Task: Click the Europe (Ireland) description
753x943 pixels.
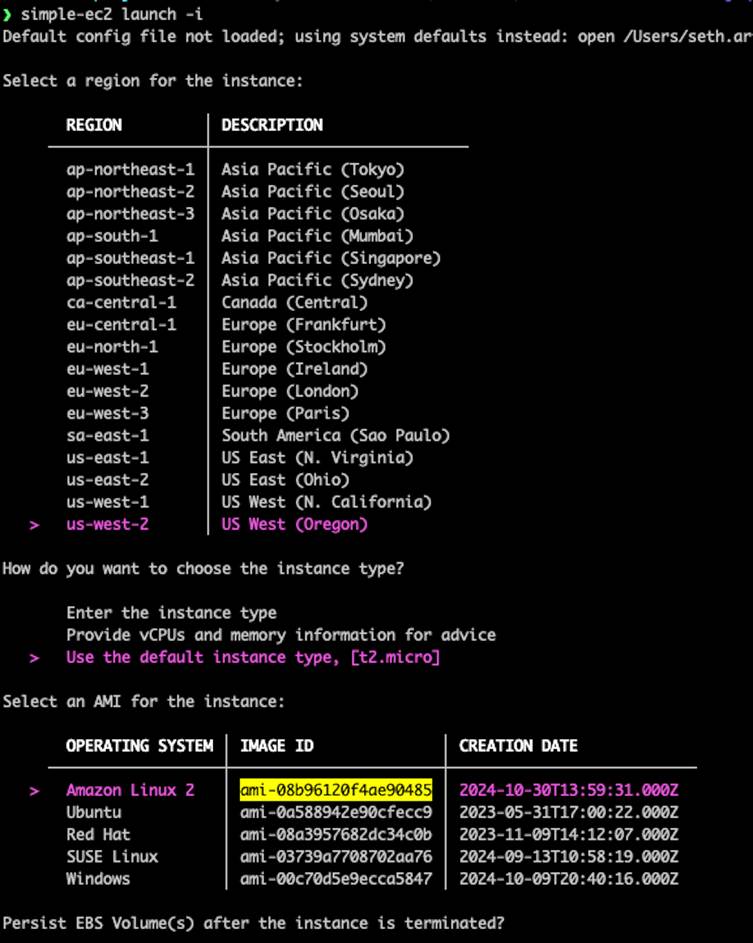Action: click(295, 369)
